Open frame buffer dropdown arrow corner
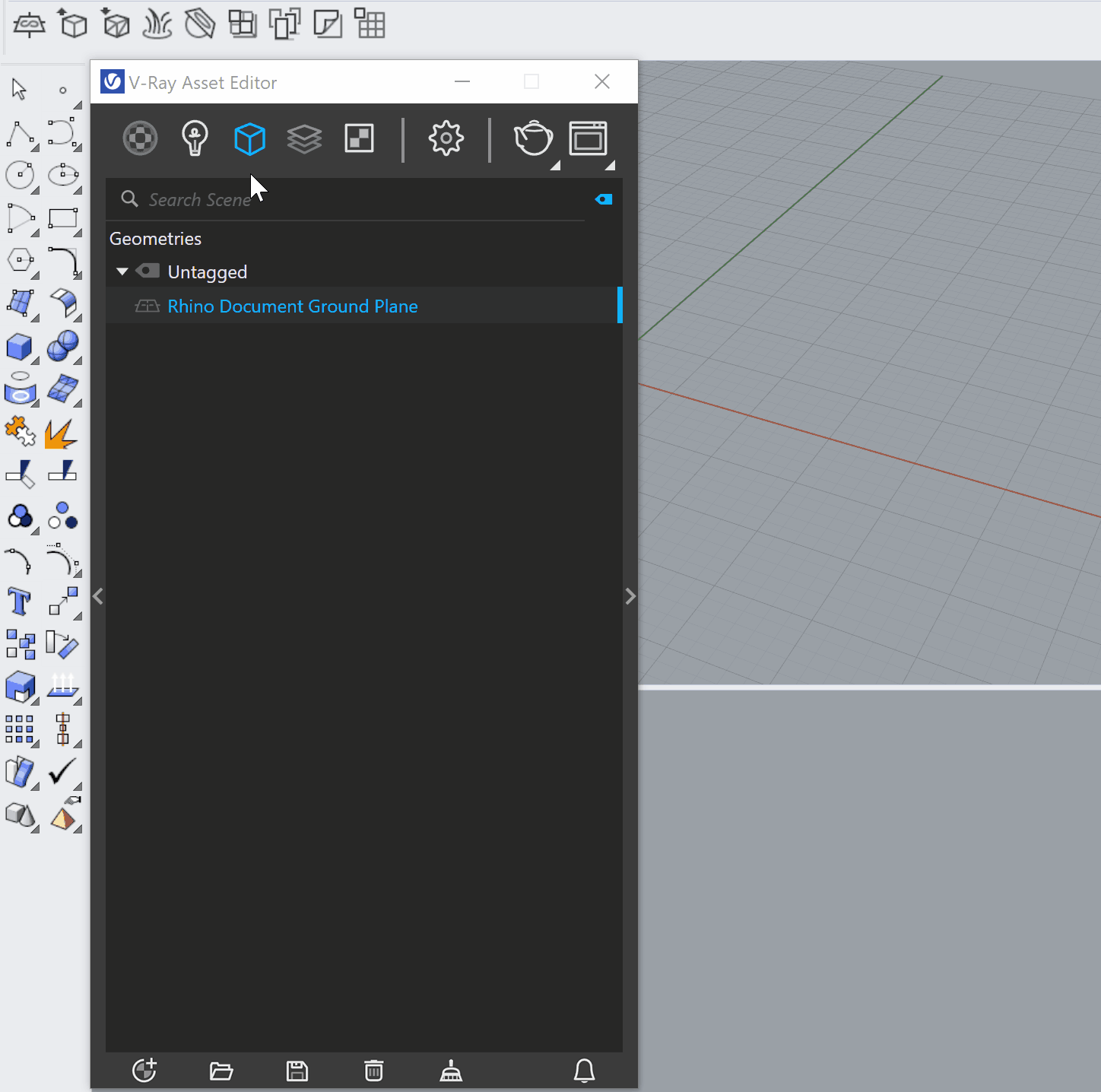 point(611,165)
